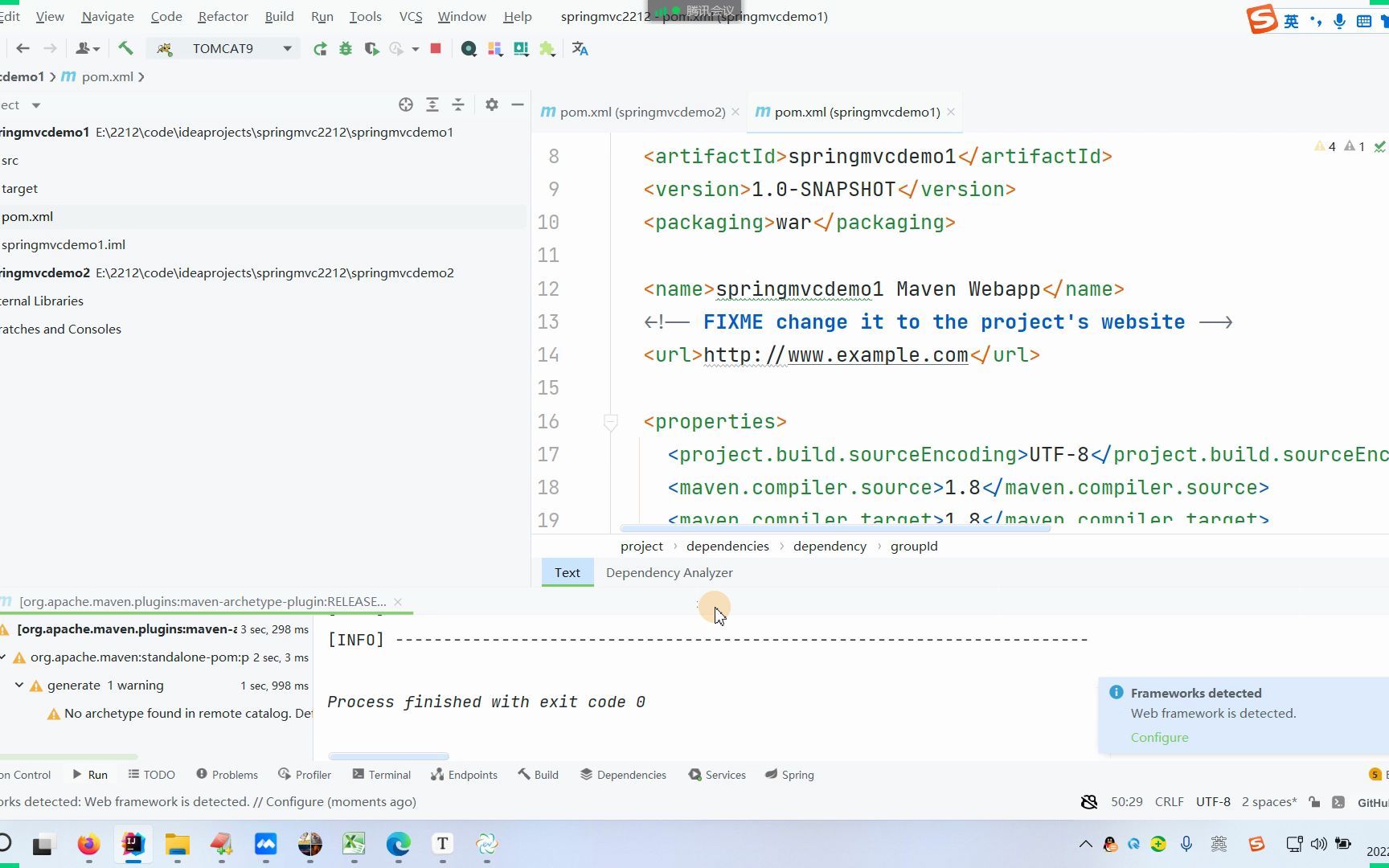Open dropdown arrow next to profiler icon

[x=416, y=49]
